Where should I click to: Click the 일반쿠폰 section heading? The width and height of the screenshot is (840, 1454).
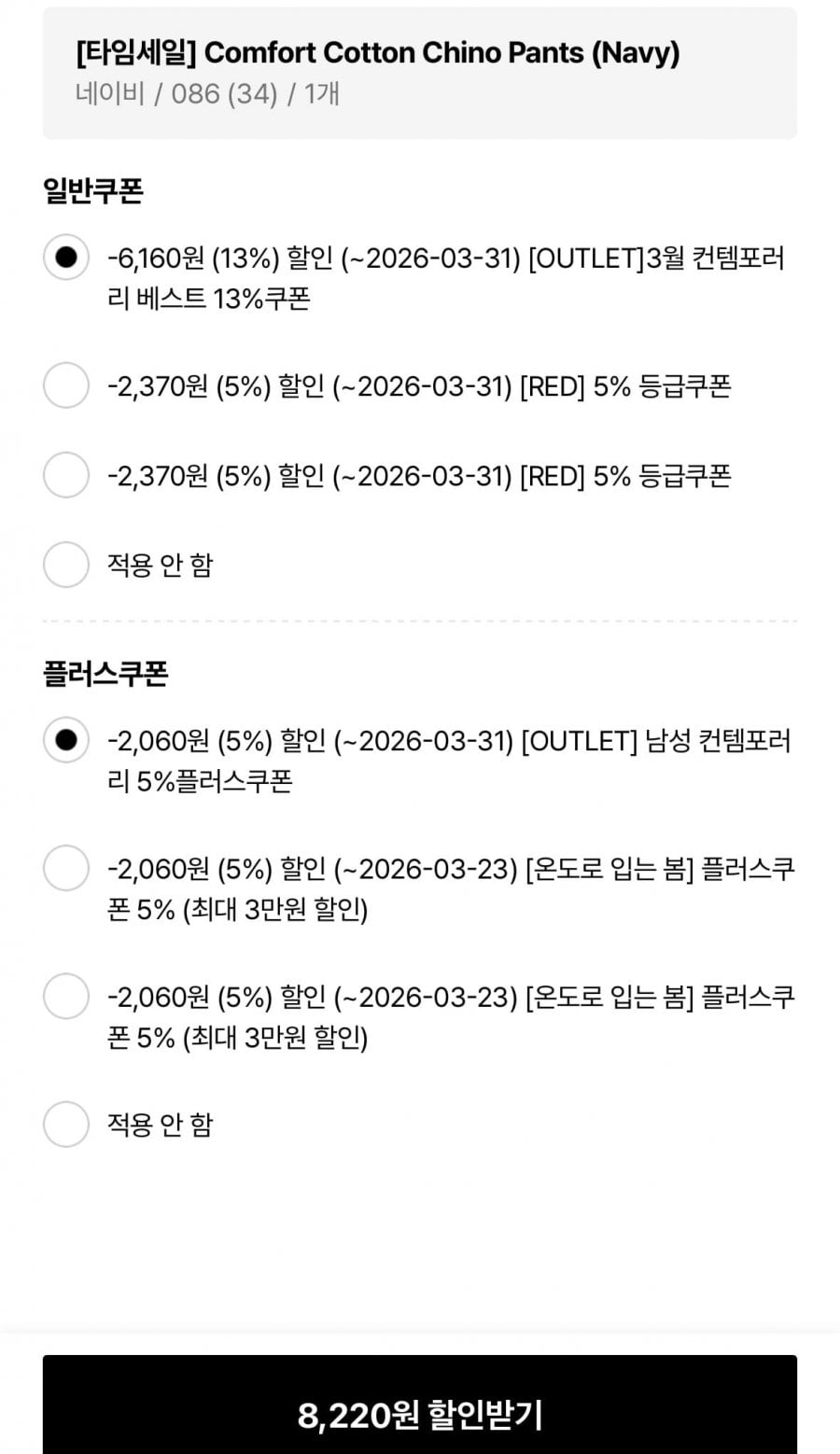[93, 191]
